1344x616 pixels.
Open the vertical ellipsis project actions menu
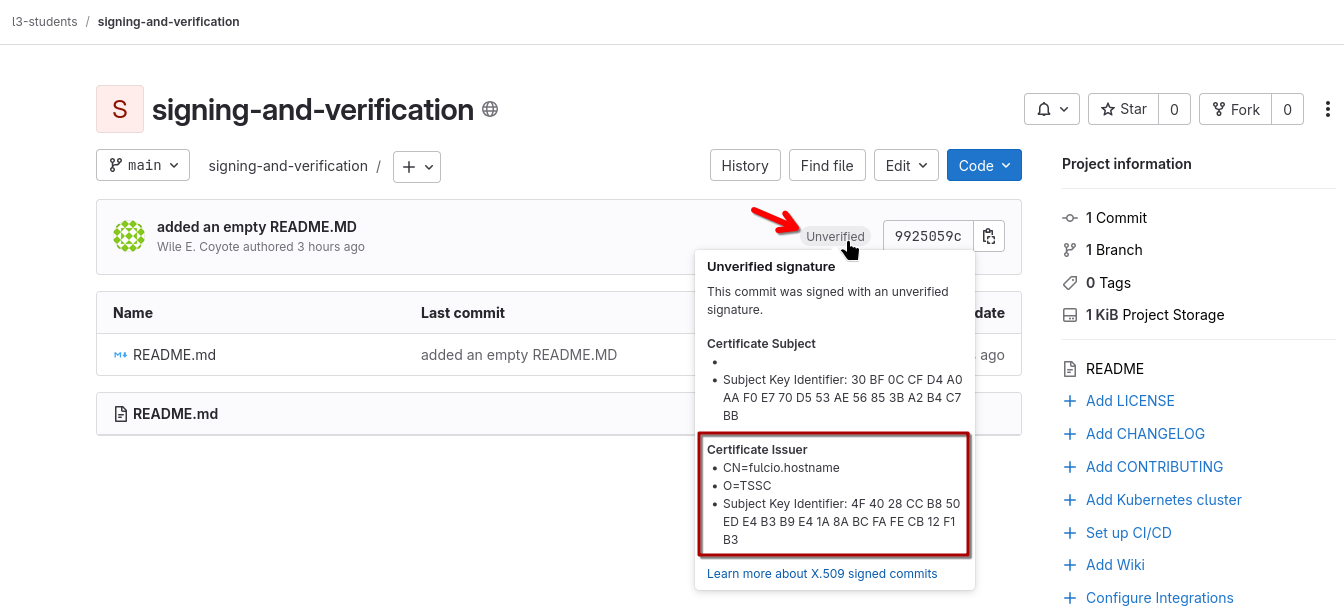[1328, 109]
